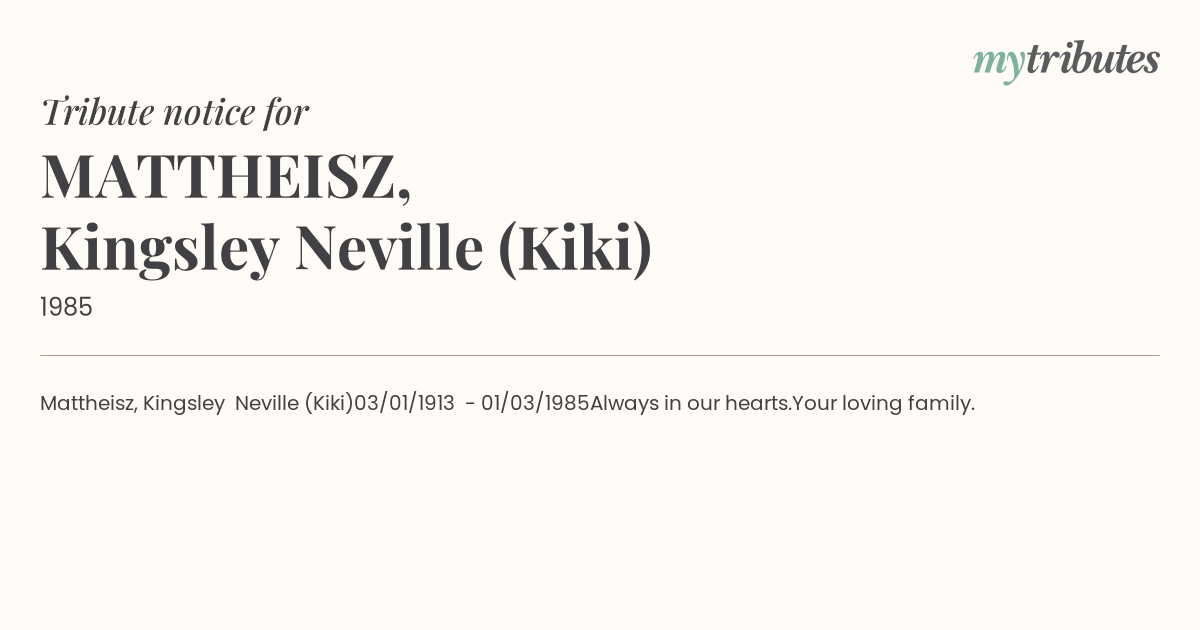The height and width of the screenshot is (630, 1200).
Task: Click the word "Tribute" in the italic heading
Action: [x=97, y=112]
